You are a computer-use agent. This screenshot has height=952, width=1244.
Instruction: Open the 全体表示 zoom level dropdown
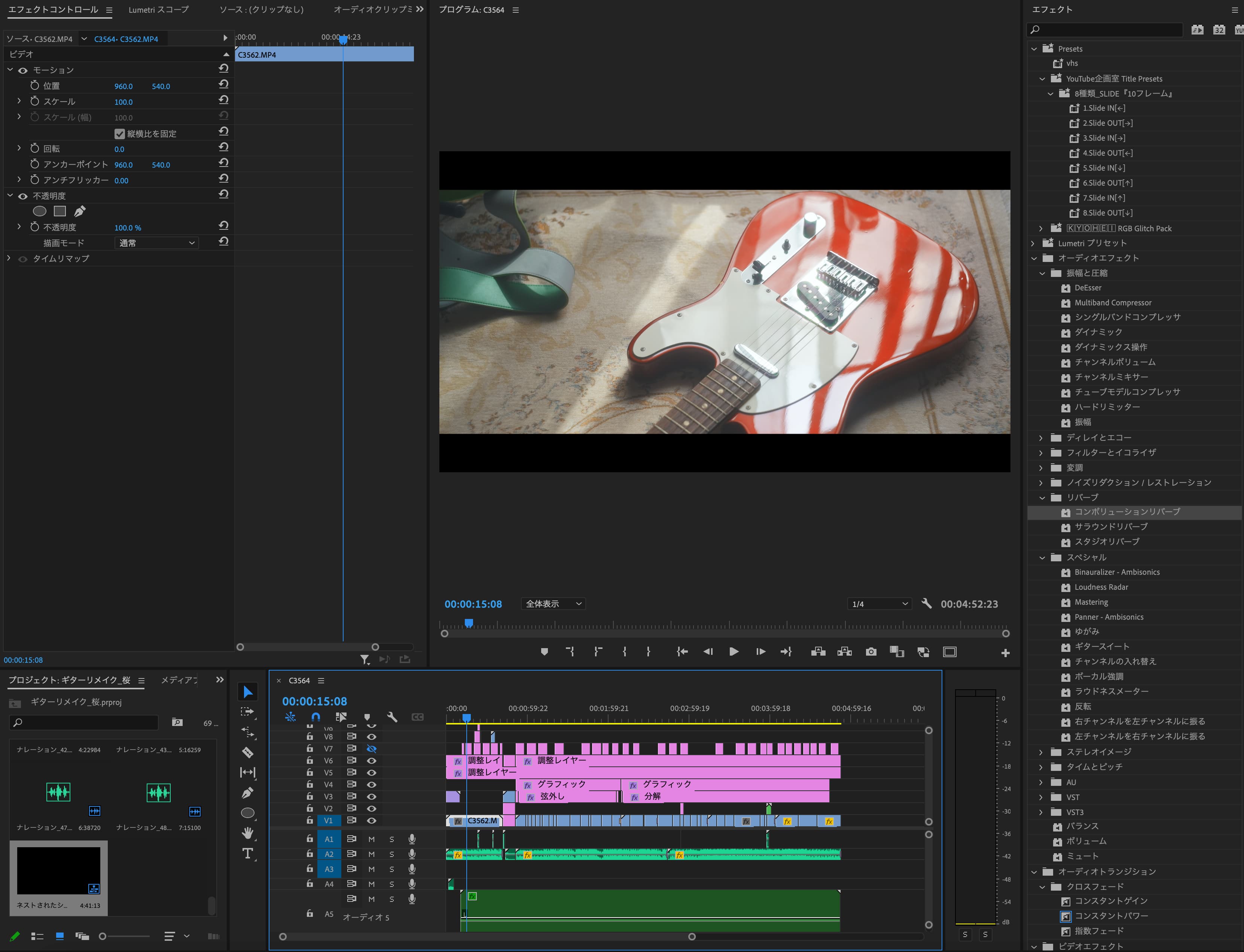[553, 604]
